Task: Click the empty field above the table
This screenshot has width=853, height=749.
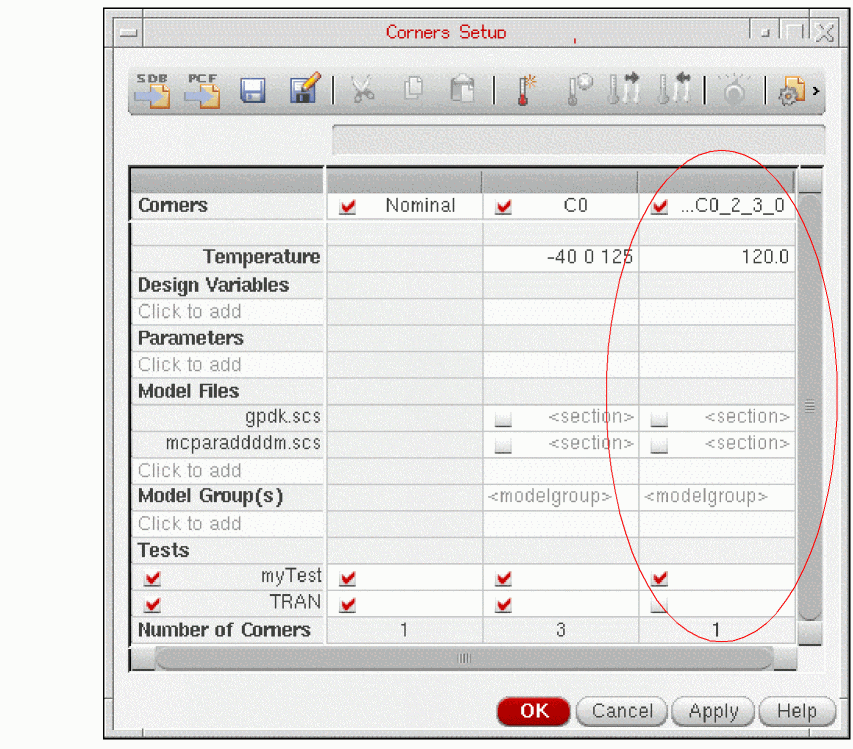Action: [x=578, y=140]
